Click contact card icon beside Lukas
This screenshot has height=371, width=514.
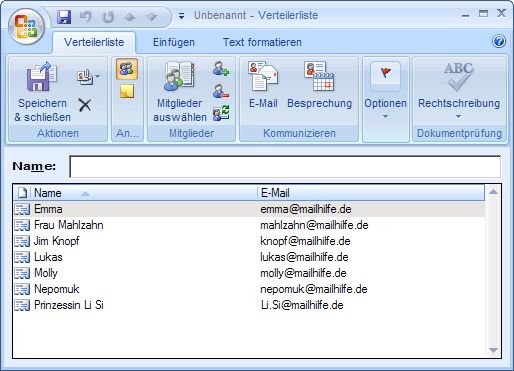(x=22, y=257)
